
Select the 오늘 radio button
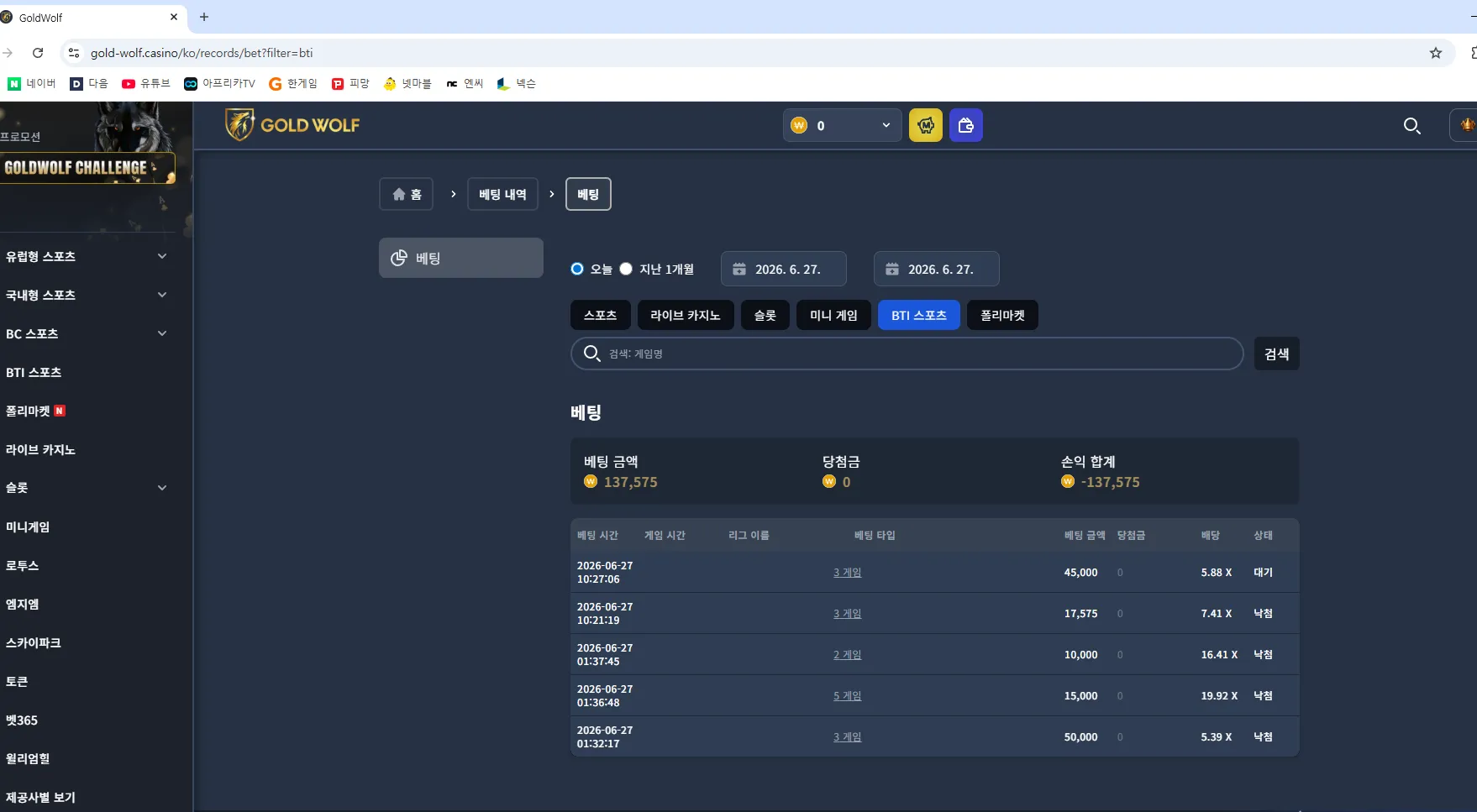pos(577,269)
